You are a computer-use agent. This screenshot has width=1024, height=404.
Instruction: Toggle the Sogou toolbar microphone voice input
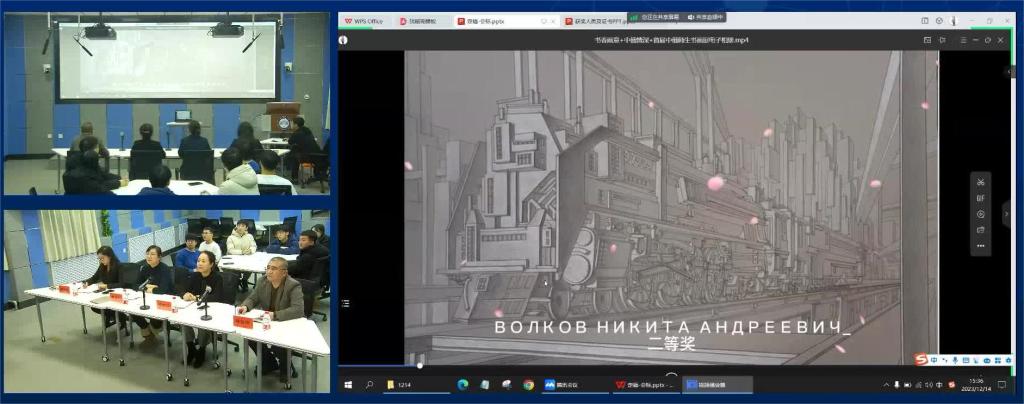click(x=955, y=360)
